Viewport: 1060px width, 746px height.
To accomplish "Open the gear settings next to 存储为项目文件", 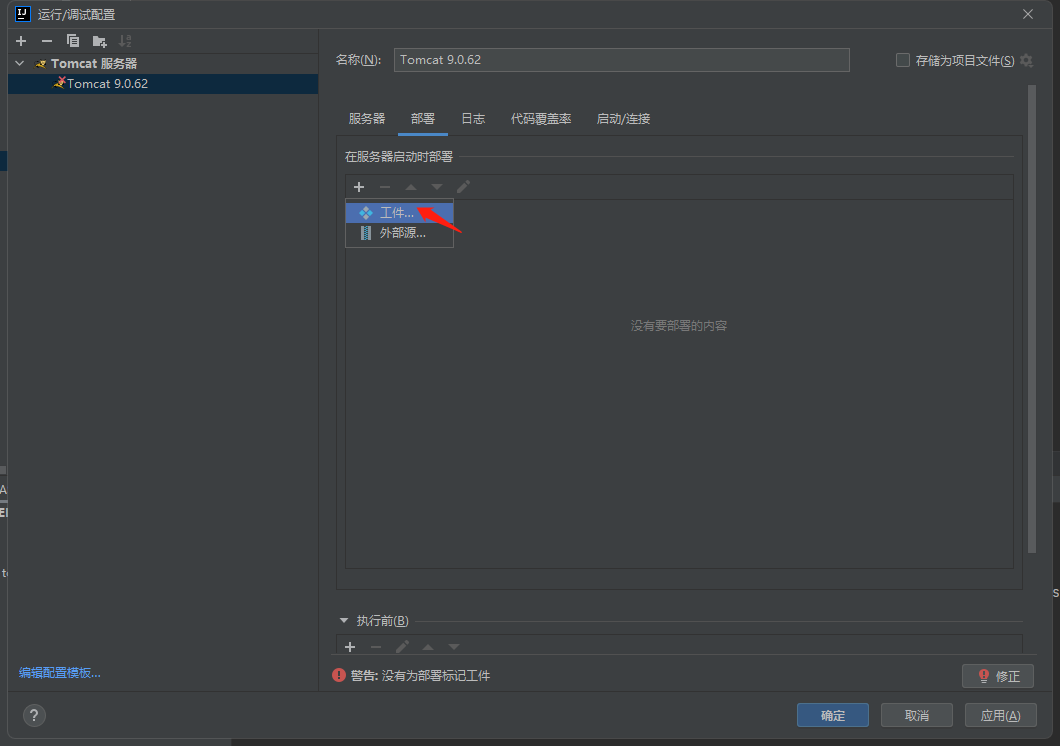I will (x=1026, y=60).
